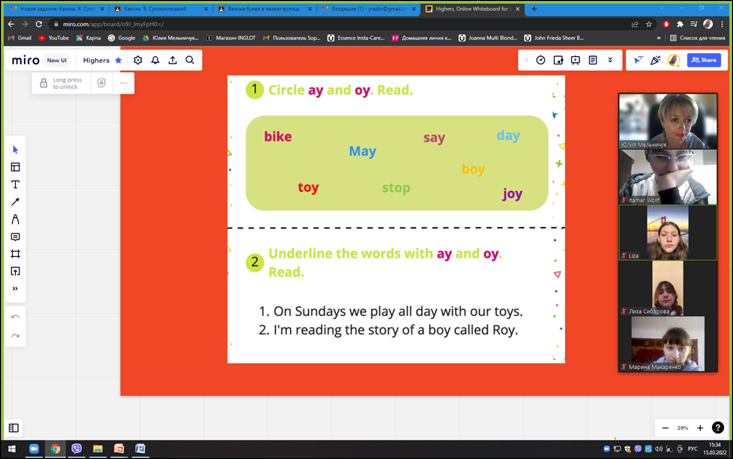The height and width of the screenshot is (459, 733).
Task: Unlock the element via lock icon
Action: point(43,83)
